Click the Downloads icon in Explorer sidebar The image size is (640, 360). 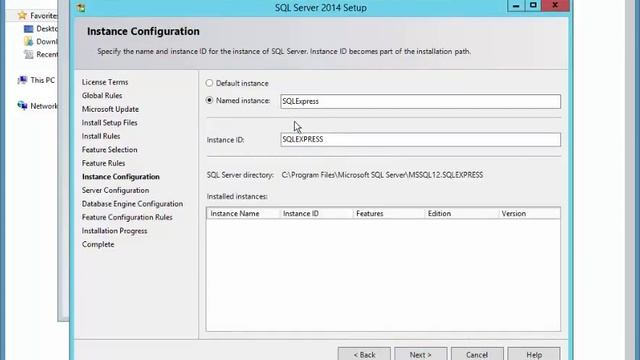(x=29, y=41)
